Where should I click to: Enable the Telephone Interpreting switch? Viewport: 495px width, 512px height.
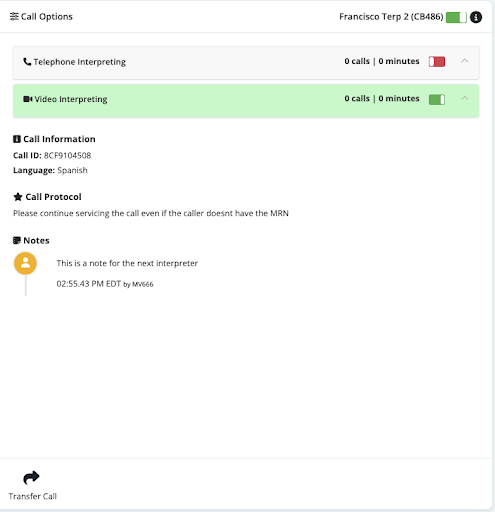coord(437,62)
